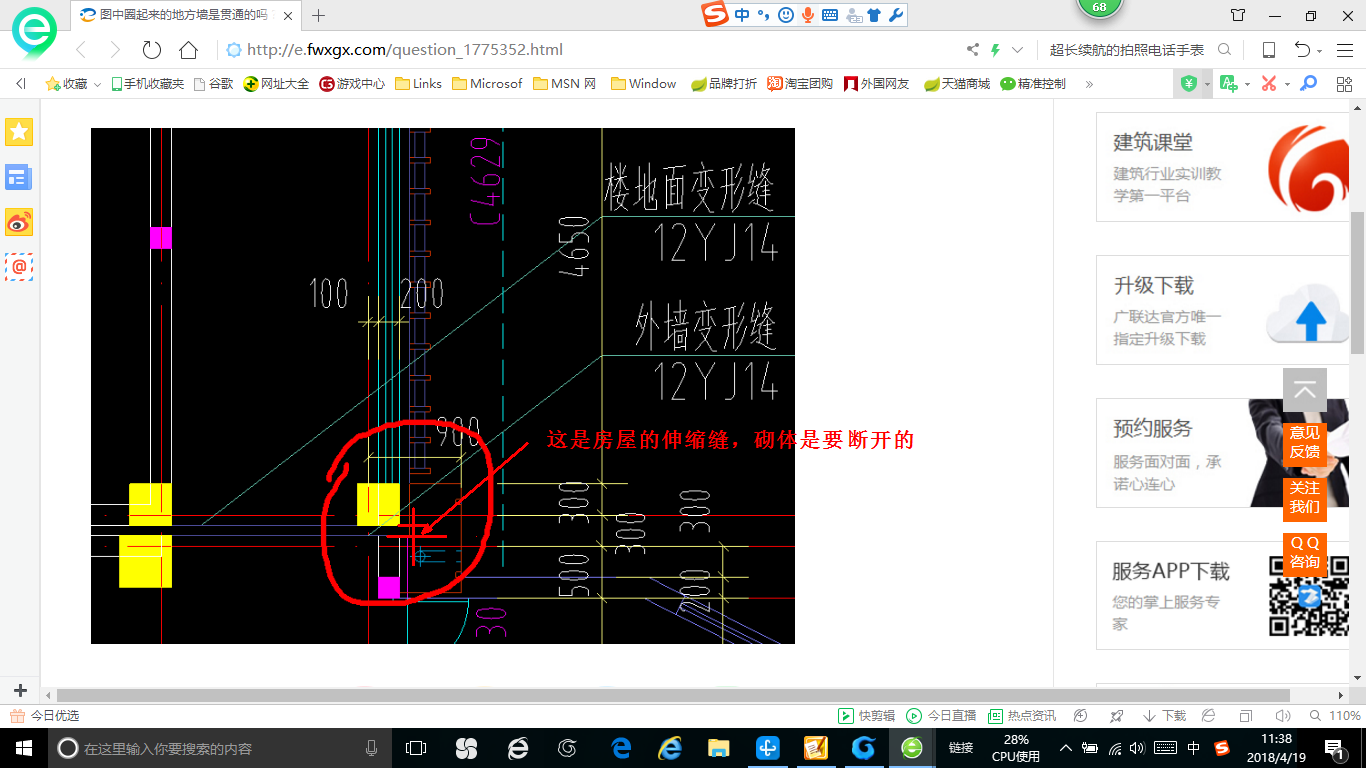Click the translate extension icon
1366x768 pixels.
1229,84
